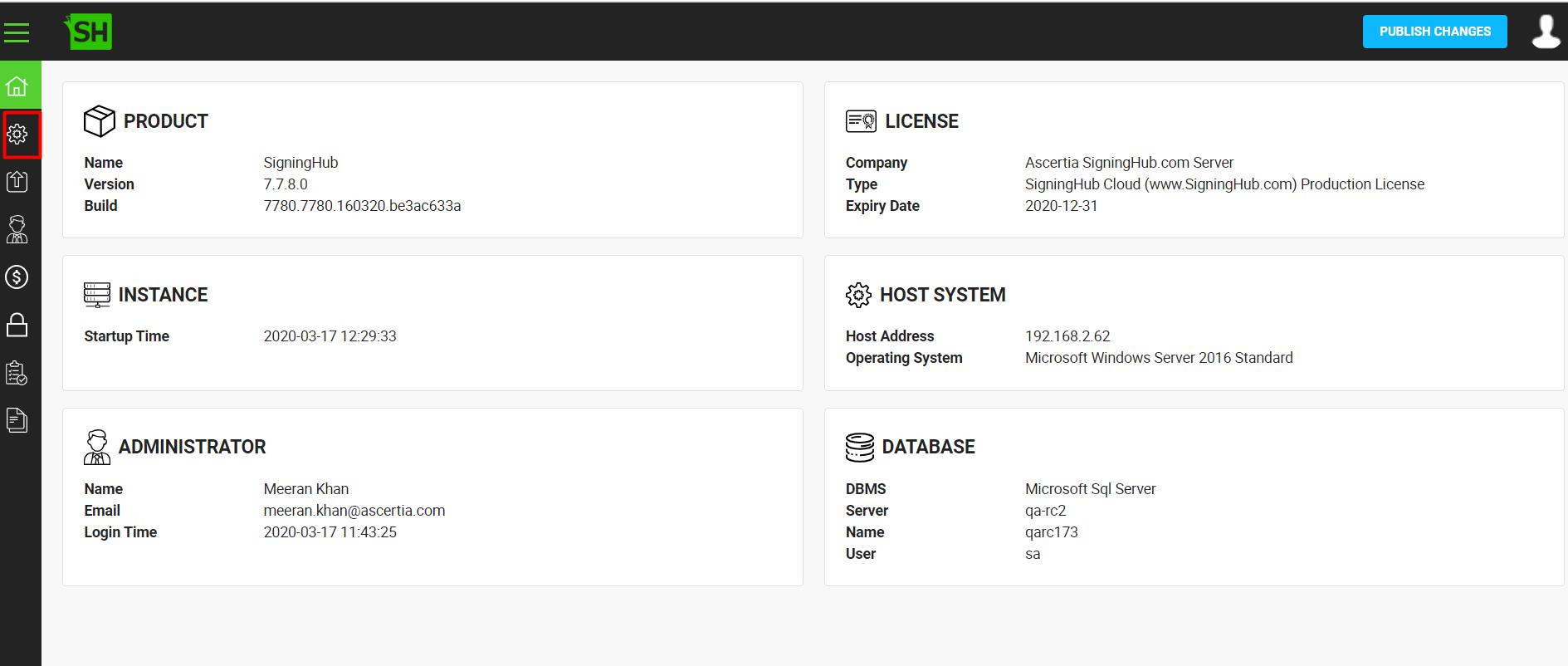Click the HOST SYSTEM heading

(x=943, y=295)
